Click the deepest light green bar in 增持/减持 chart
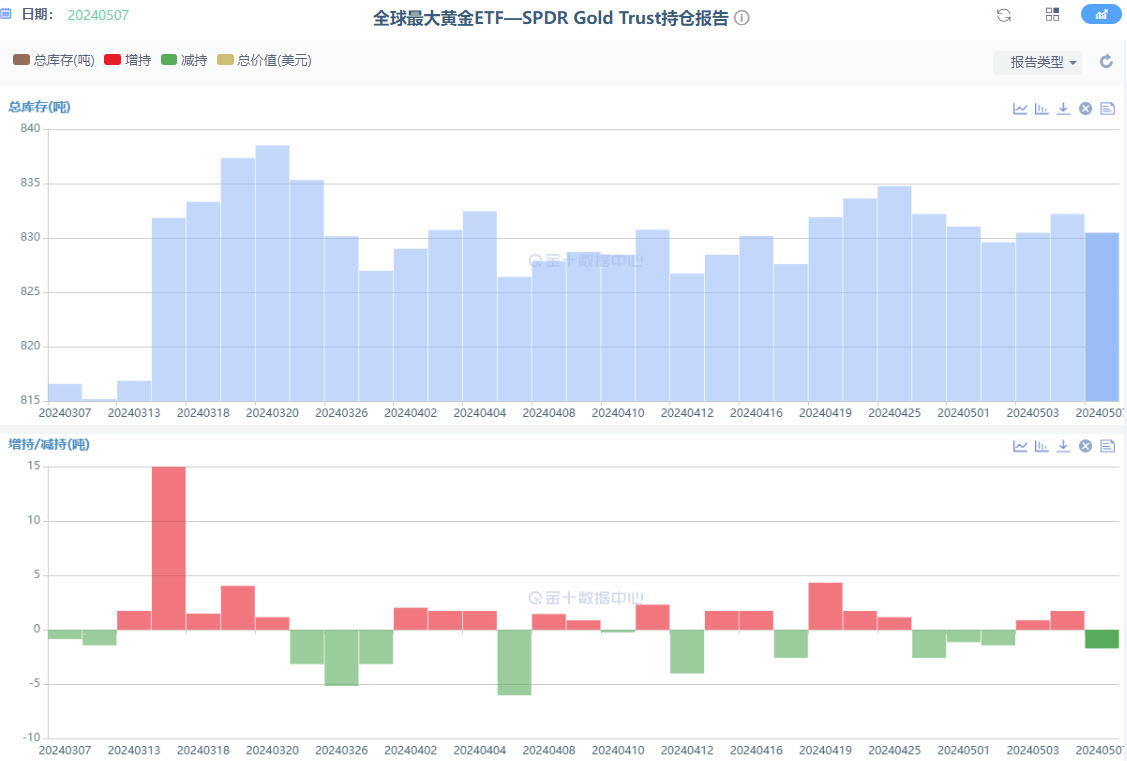This screenshot has width=1127, height=761. (515, 663)
